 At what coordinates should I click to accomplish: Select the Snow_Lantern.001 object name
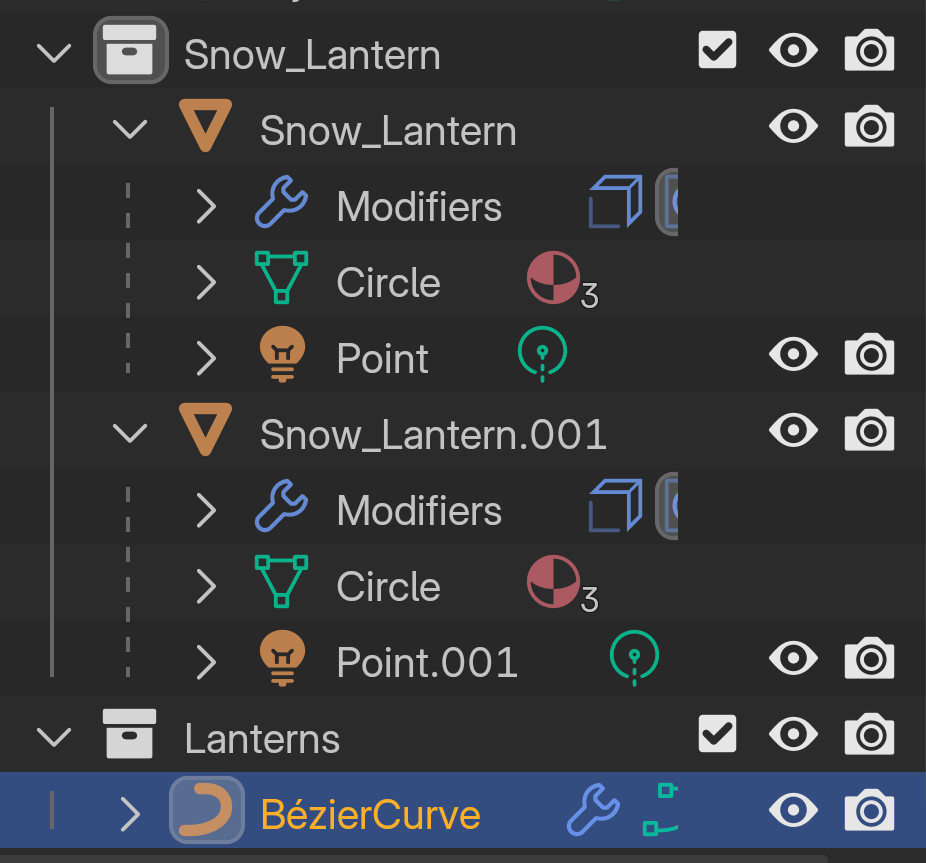[x=433, y=434]
